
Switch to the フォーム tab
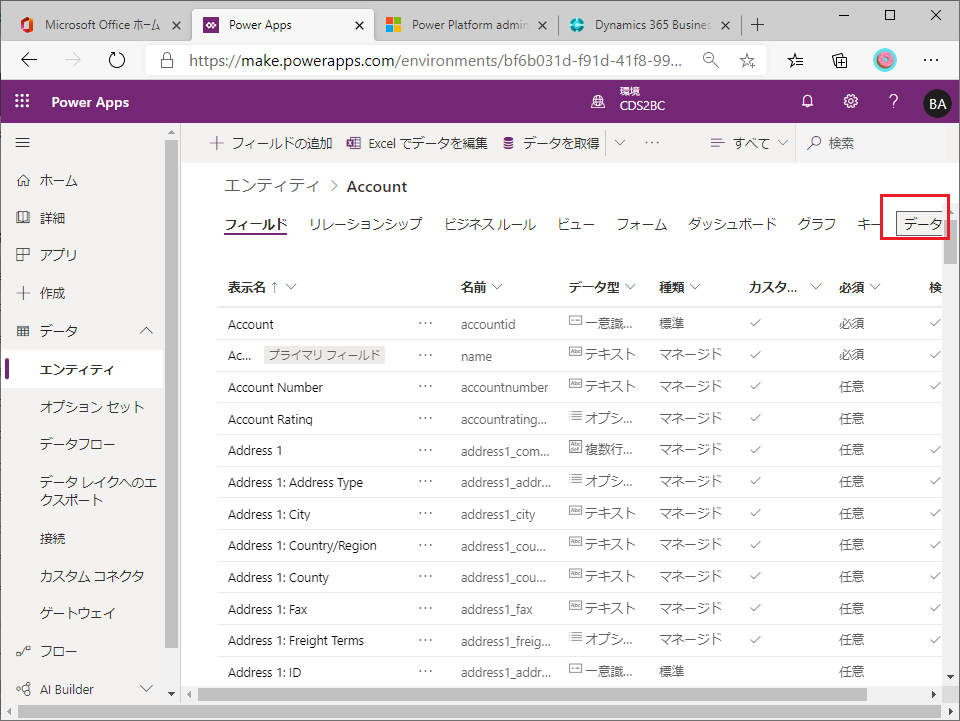[642, 225]
